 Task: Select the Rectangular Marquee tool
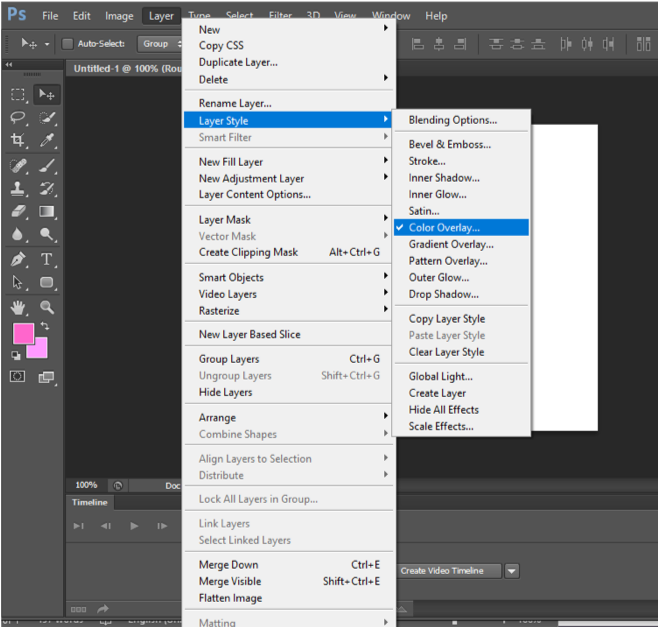coord(18,94)
